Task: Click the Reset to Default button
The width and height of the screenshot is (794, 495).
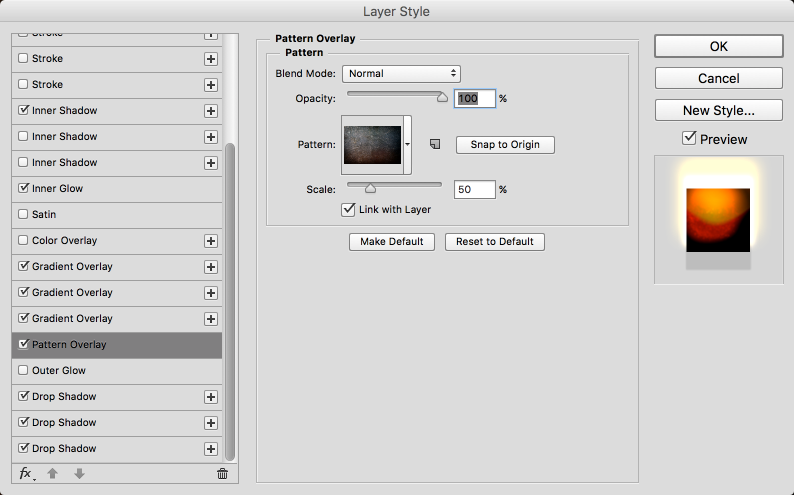Action: 495,241
